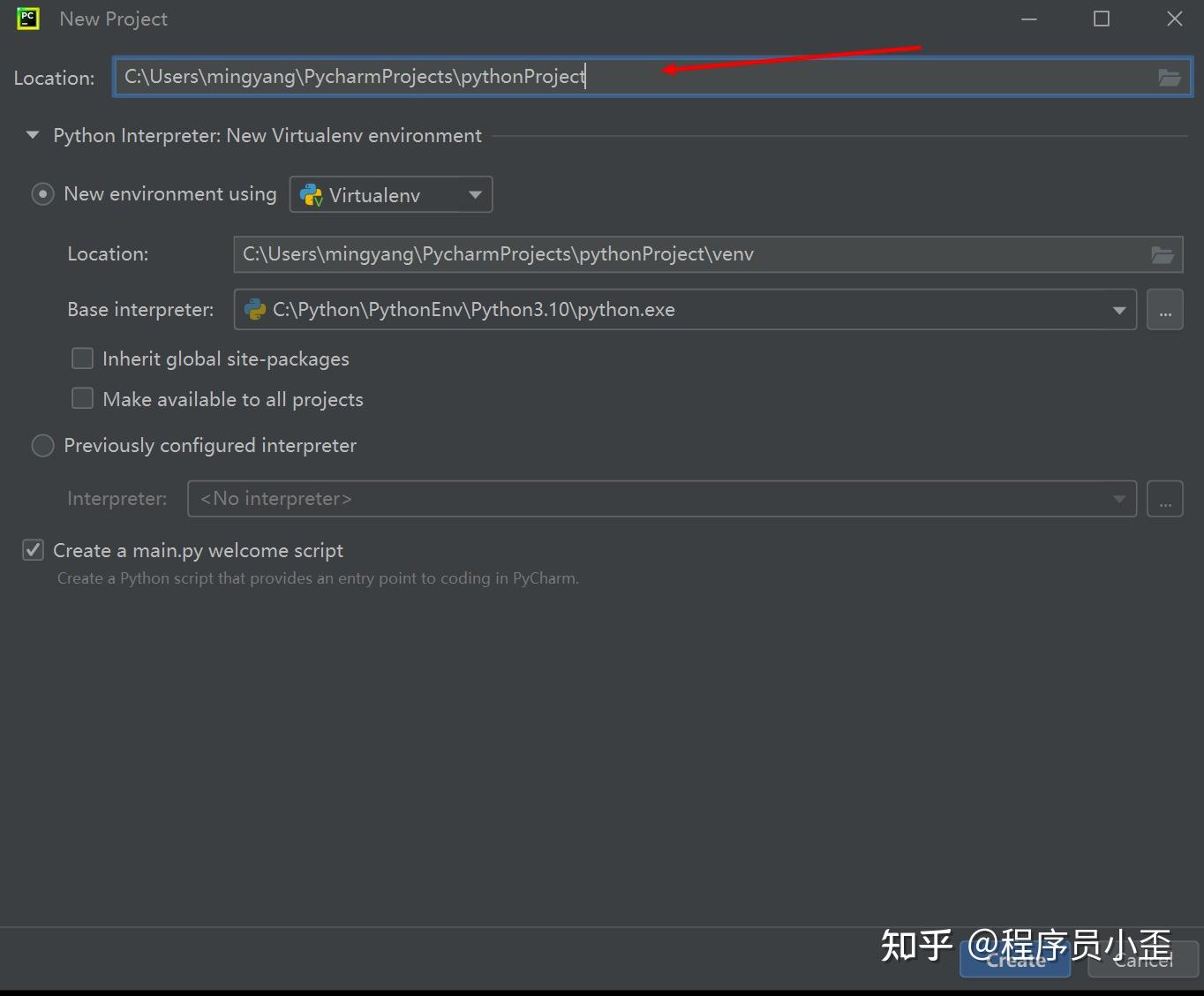
Task: Click the Base interpreter label
Action: coord(140,310)
